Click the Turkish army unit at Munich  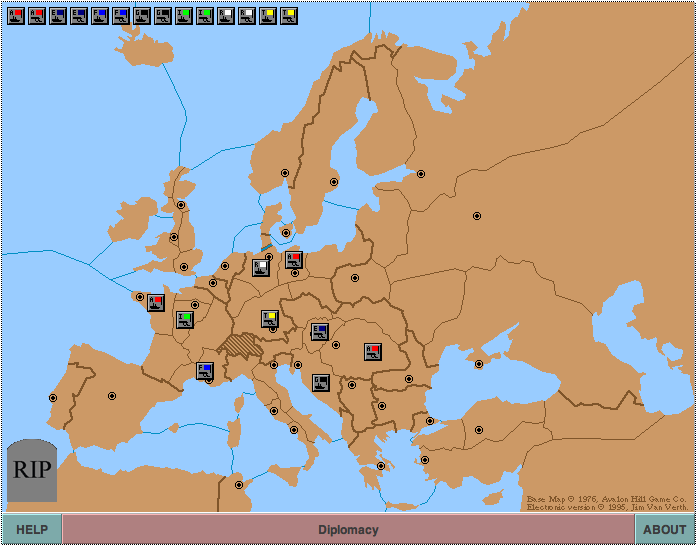pyautogui.click(x=270, y=319)
